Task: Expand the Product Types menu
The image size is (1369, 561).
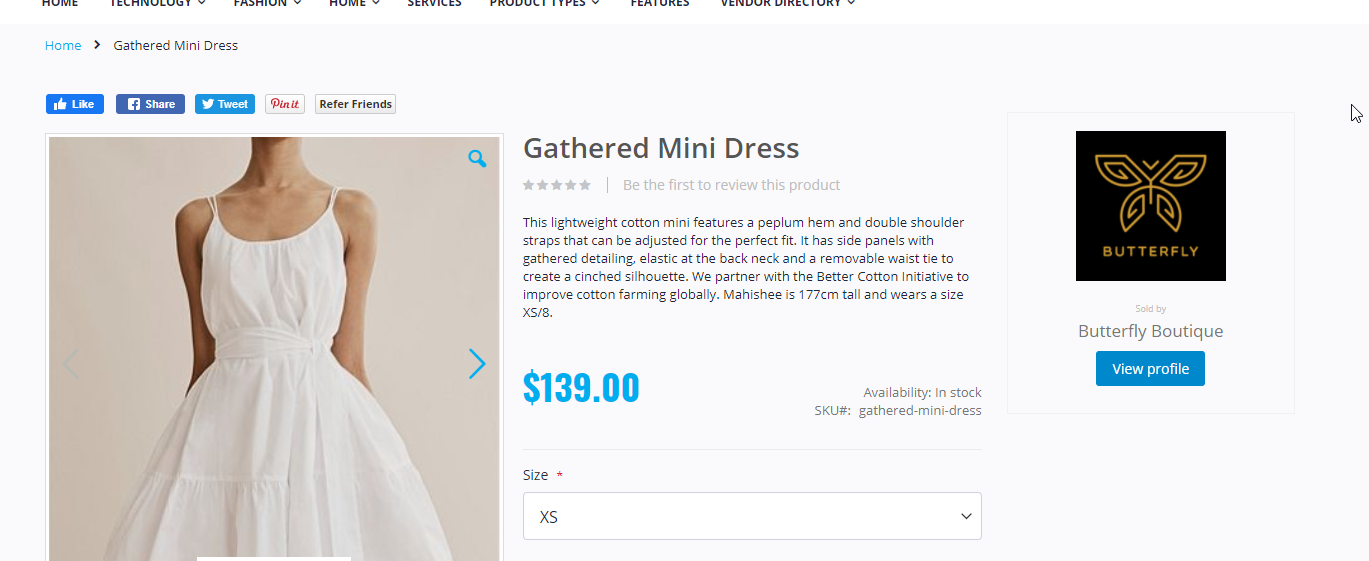Action: point(545,4)
